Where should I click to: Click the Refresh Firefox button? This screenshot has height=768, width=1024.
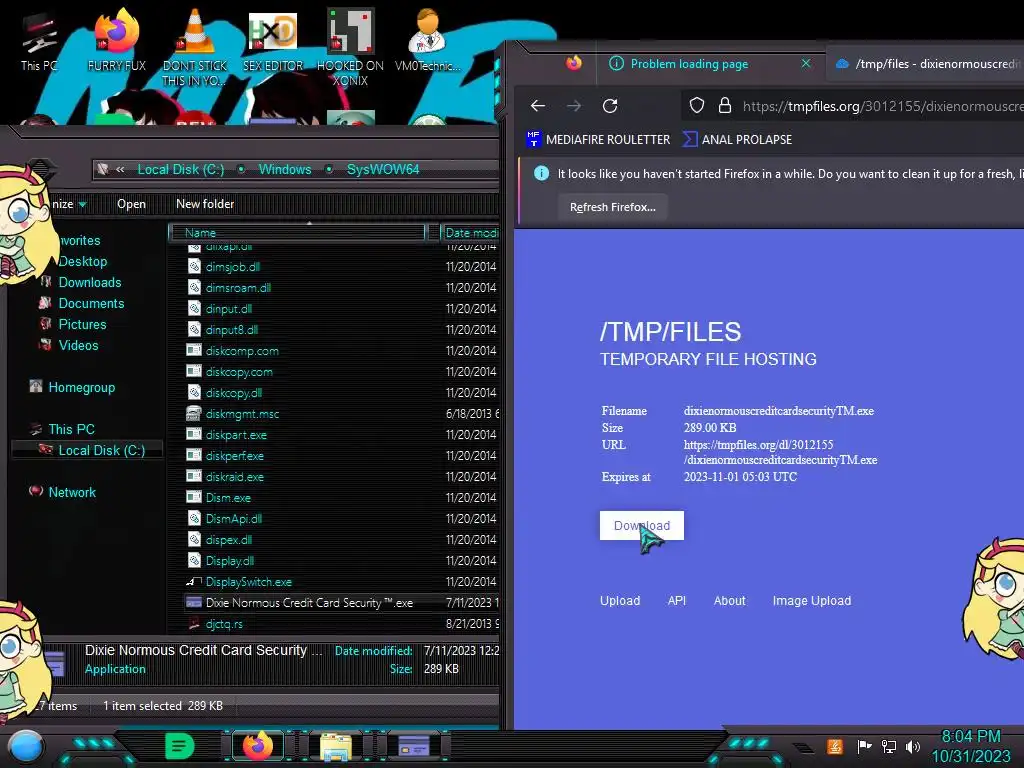coord(613,207)
